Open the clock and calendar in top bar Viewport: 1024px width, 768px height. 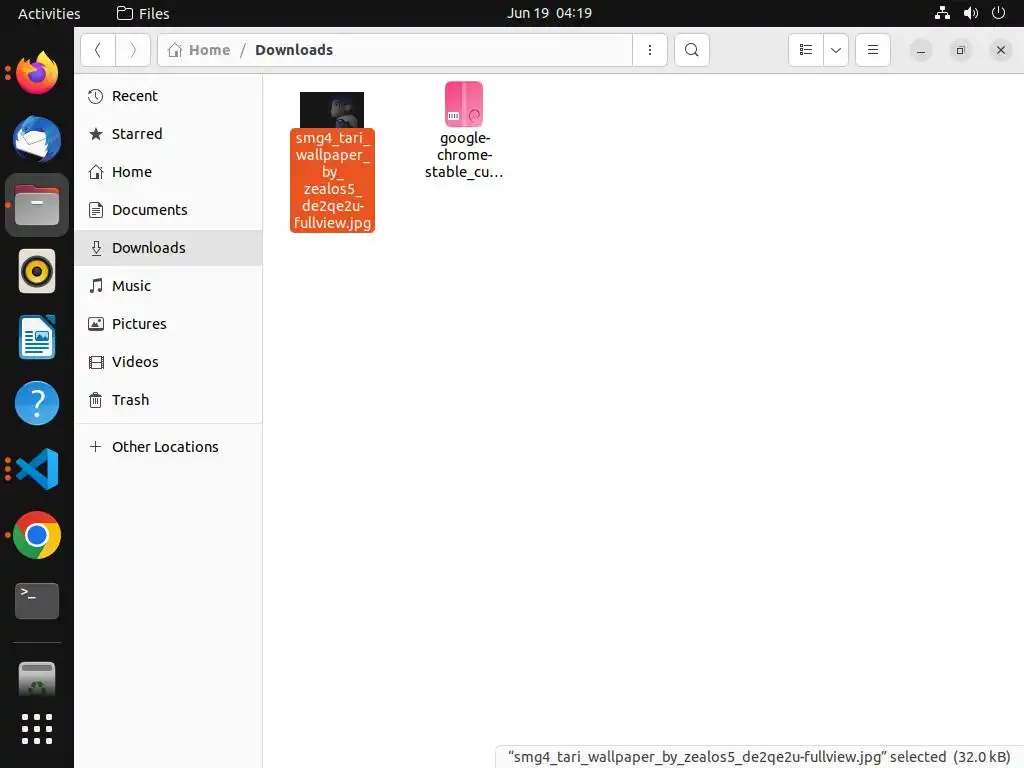pyautogui.click(x=549, y=13)
